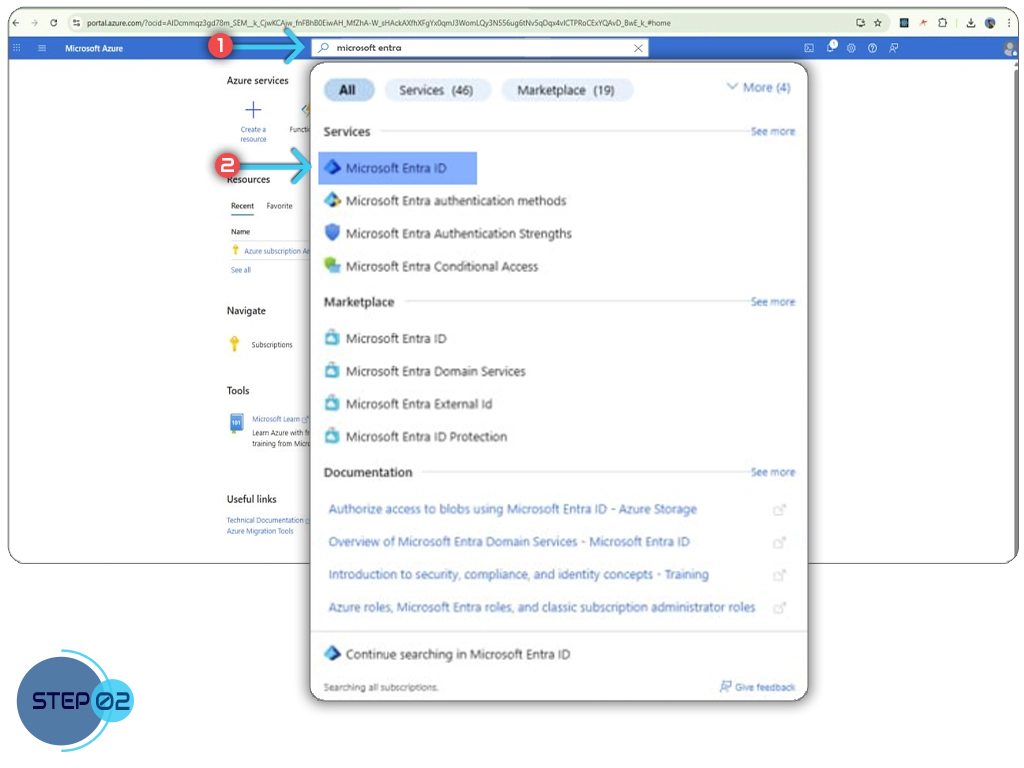Clear the search box with X
Image resolution: width=1024 pixels, height=768 pixels.
[x=638, y=48]
